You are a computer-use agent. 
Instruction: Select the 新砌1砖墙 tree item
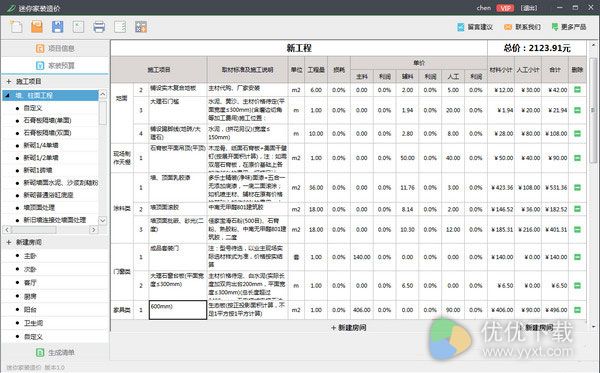(38, 170)
